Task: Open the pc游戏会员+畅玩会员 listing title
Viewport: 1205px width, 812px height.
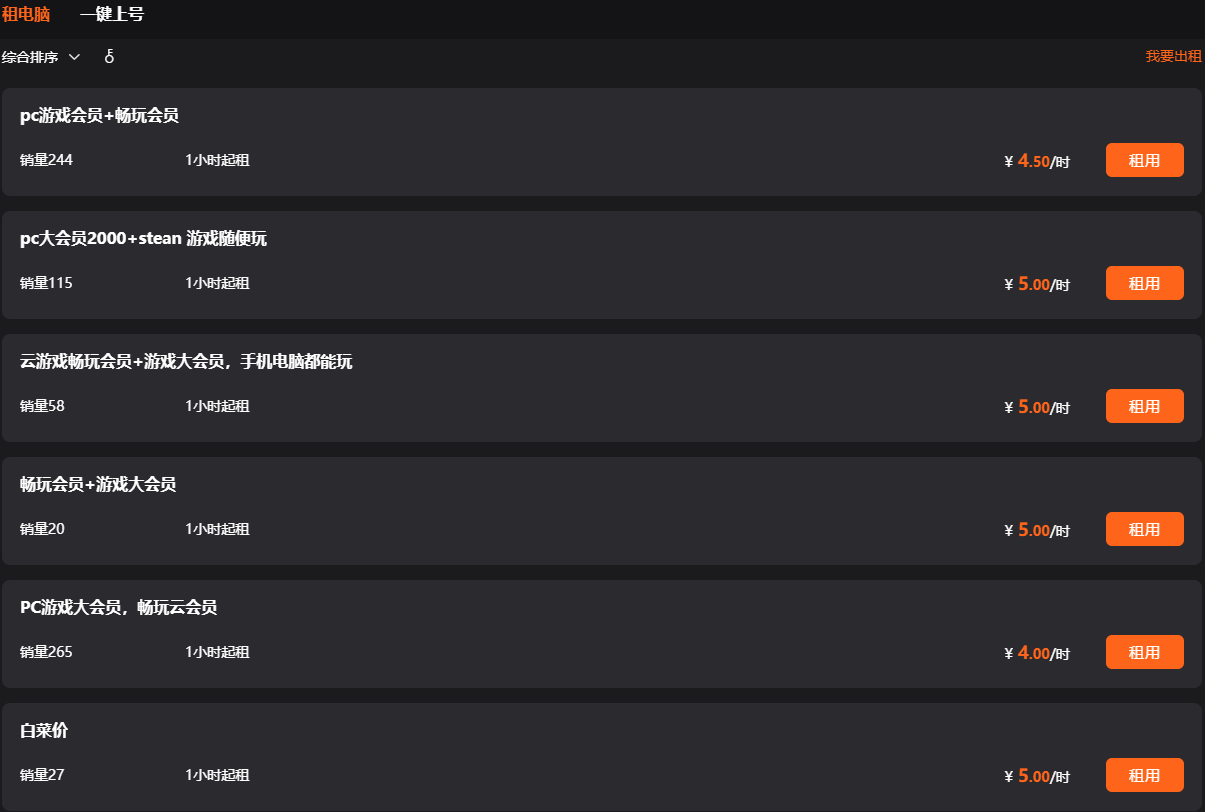Action: (x=99, y=116)
